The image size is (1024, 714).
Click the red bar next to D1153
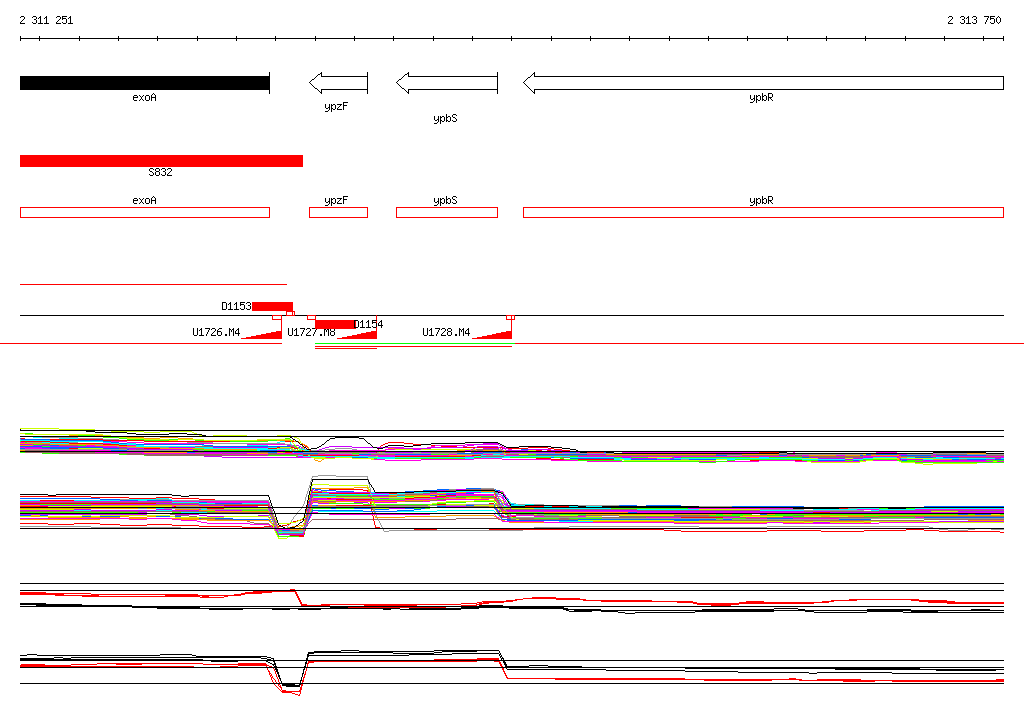[272, 306]
